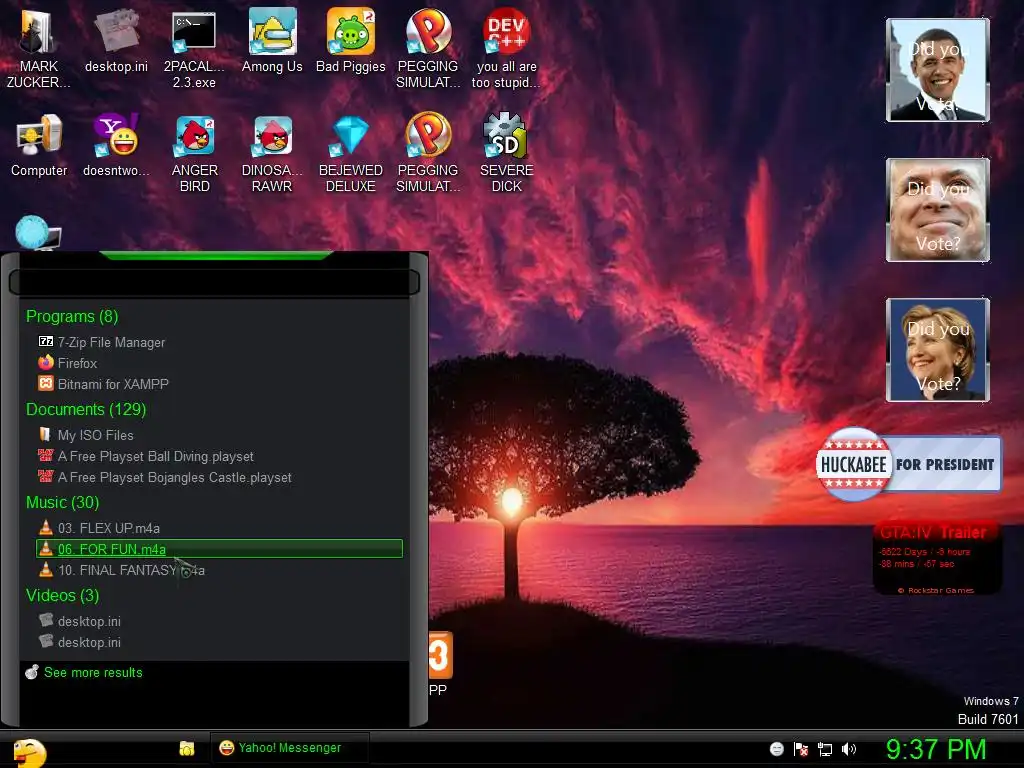Click the Hillary Clinton 'Did you Vote?' gadget
1024x768 pixels.
938,349
